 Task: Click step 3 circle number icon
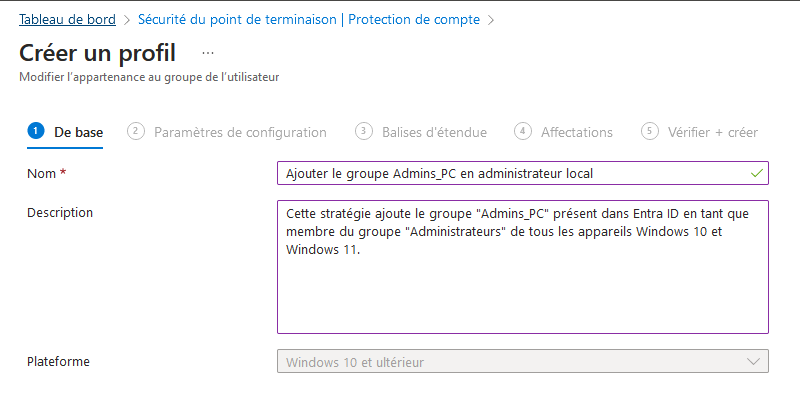point(364,131)
